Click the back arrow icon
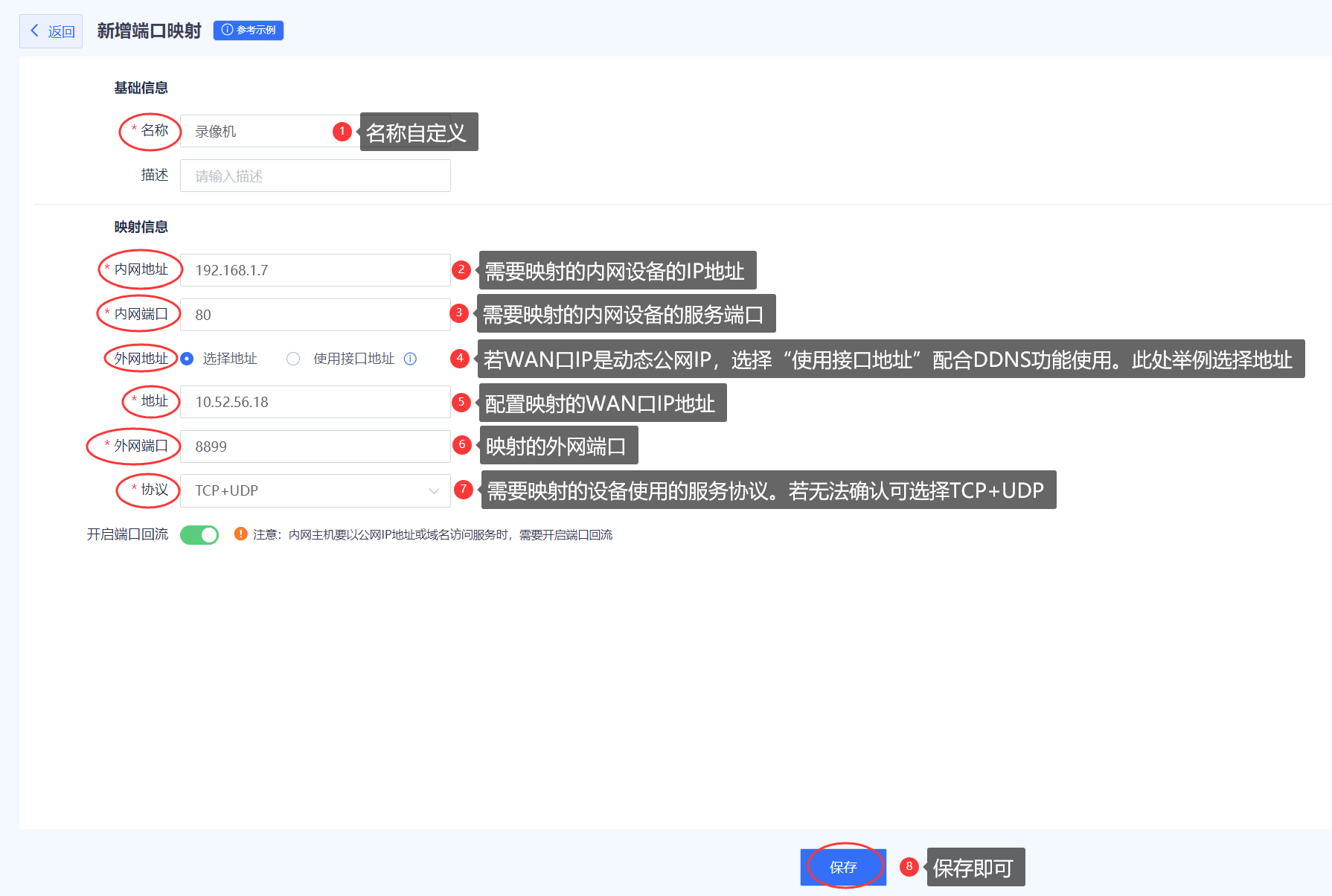The image size is (1332, 896). coord(34,31)
